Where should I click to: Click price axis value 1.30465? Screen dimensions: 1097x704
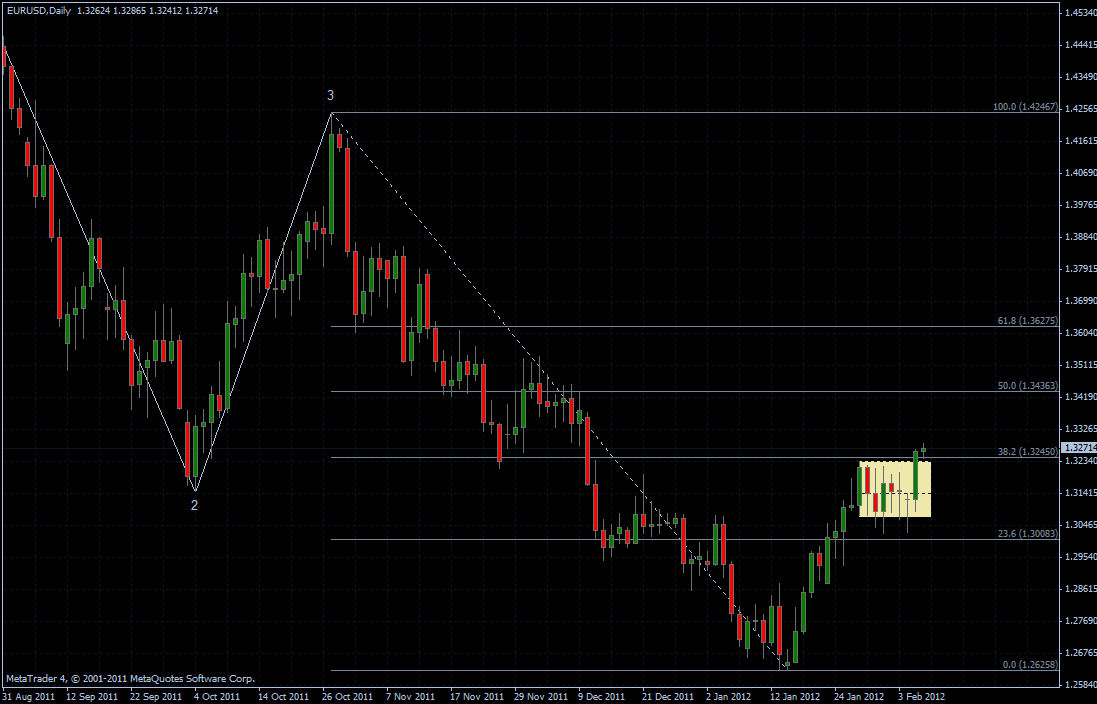point(1080,524)
